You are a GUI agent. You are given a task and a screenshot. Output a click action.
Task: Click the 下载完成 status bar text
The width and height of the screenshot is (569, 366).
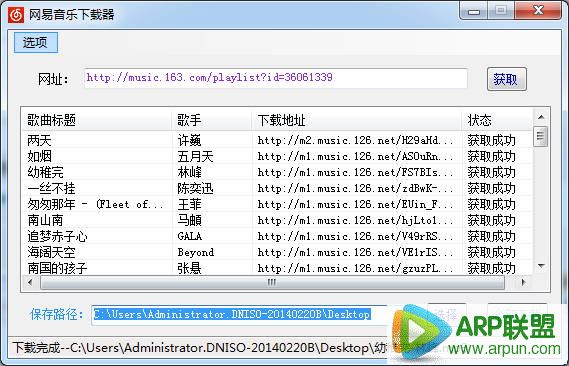coord(199,348)
